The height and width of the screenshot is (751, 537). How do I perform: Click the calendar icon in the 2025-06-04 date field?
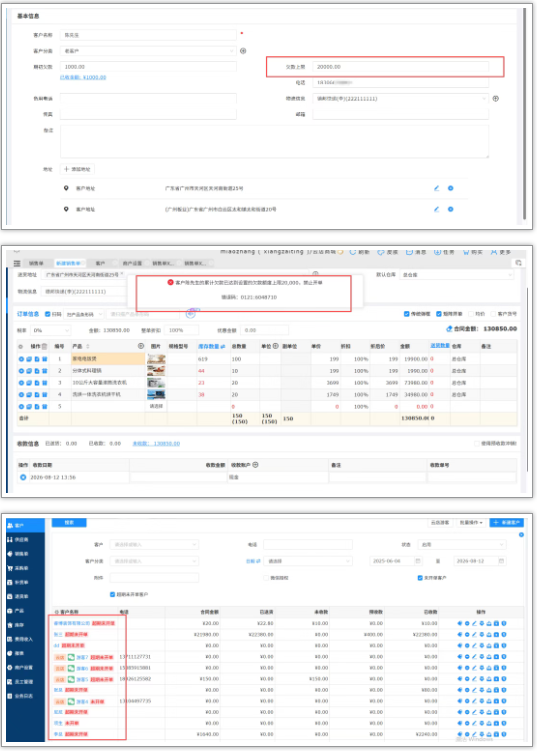(x=418, y=561)
